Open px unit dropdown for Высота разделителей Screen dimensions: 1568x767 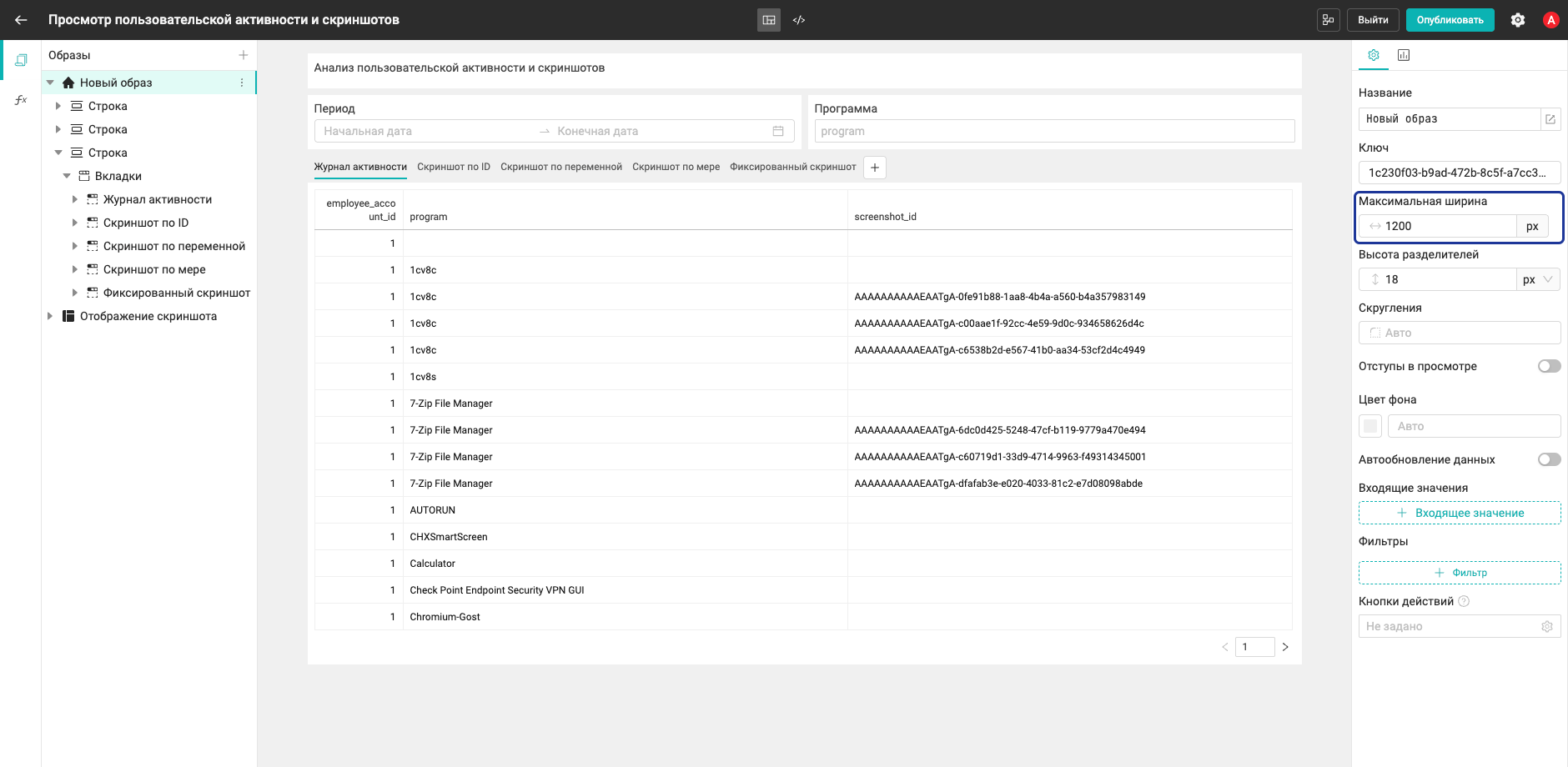(1538, 279)
